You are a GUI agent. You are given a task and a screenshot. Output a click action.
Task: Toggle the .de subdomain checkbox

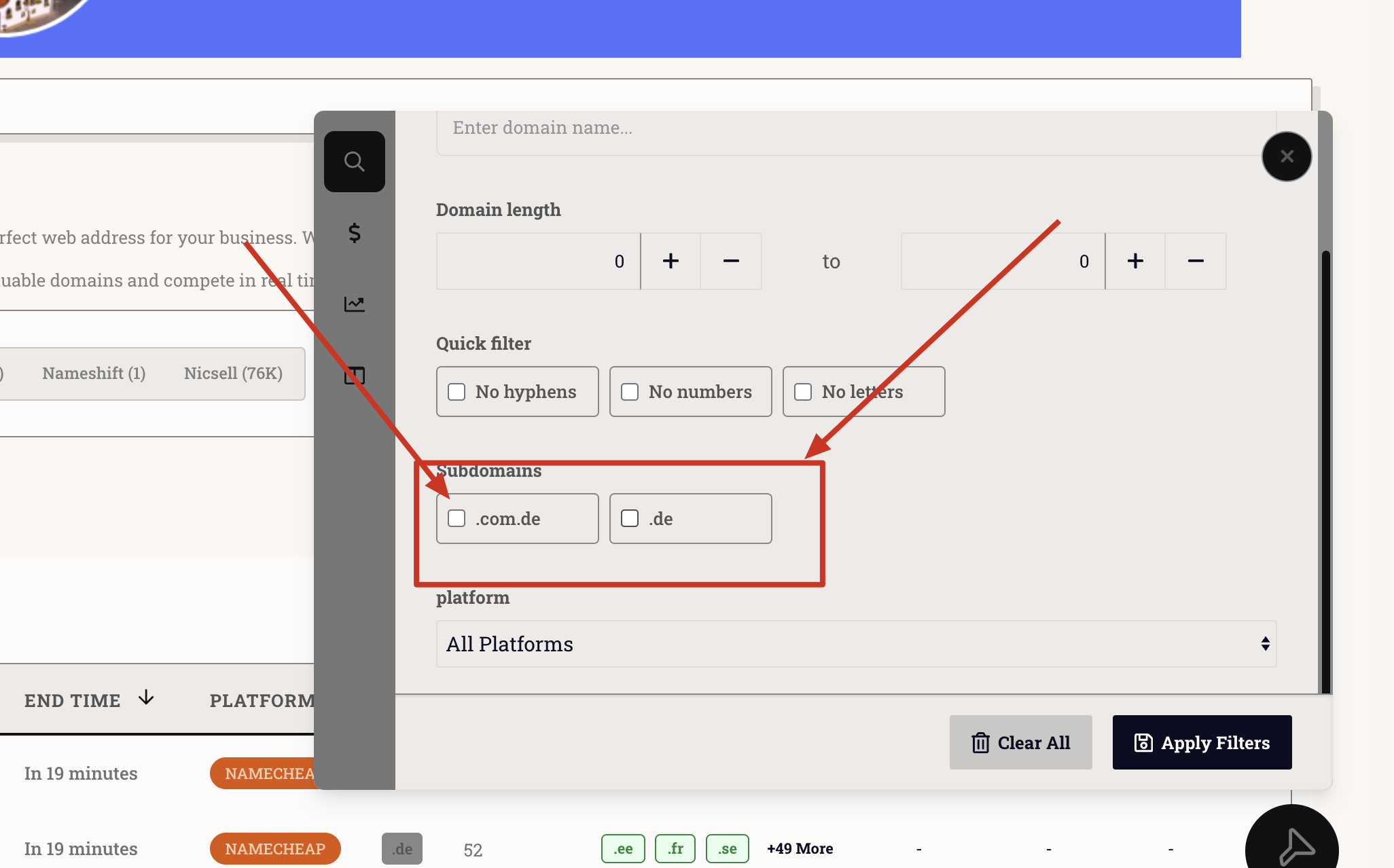[630, 518]
